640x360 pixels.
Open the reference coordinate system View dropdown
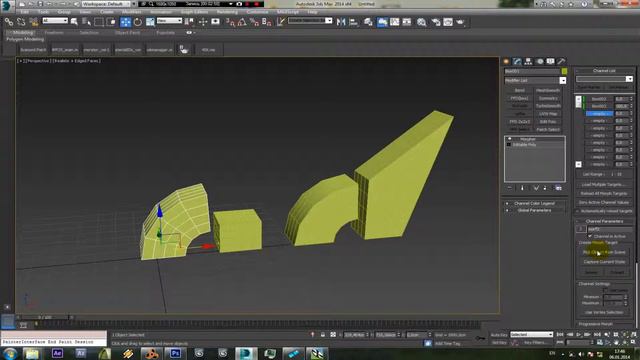tap(169, 20)
